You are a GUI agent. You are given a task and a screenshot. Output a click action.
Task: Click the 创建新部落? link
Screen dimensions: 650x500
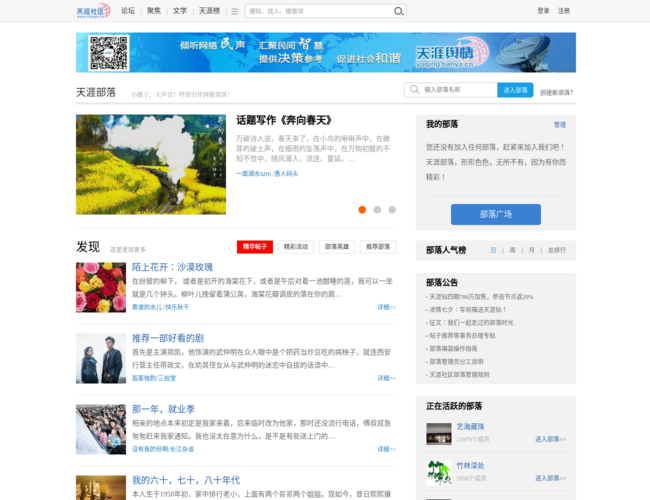click(556, 93)
